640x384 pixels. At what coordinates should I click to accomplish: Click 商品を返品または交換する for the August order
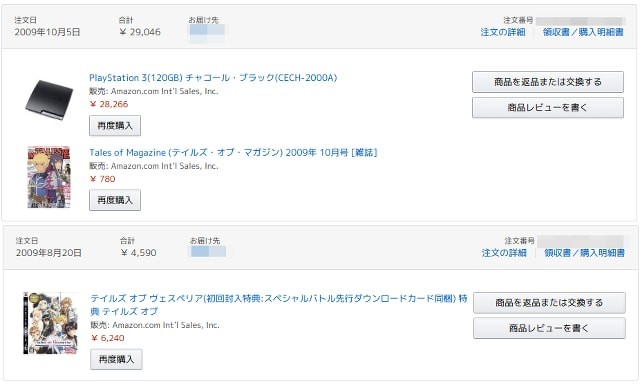click(x=549, y=303)
